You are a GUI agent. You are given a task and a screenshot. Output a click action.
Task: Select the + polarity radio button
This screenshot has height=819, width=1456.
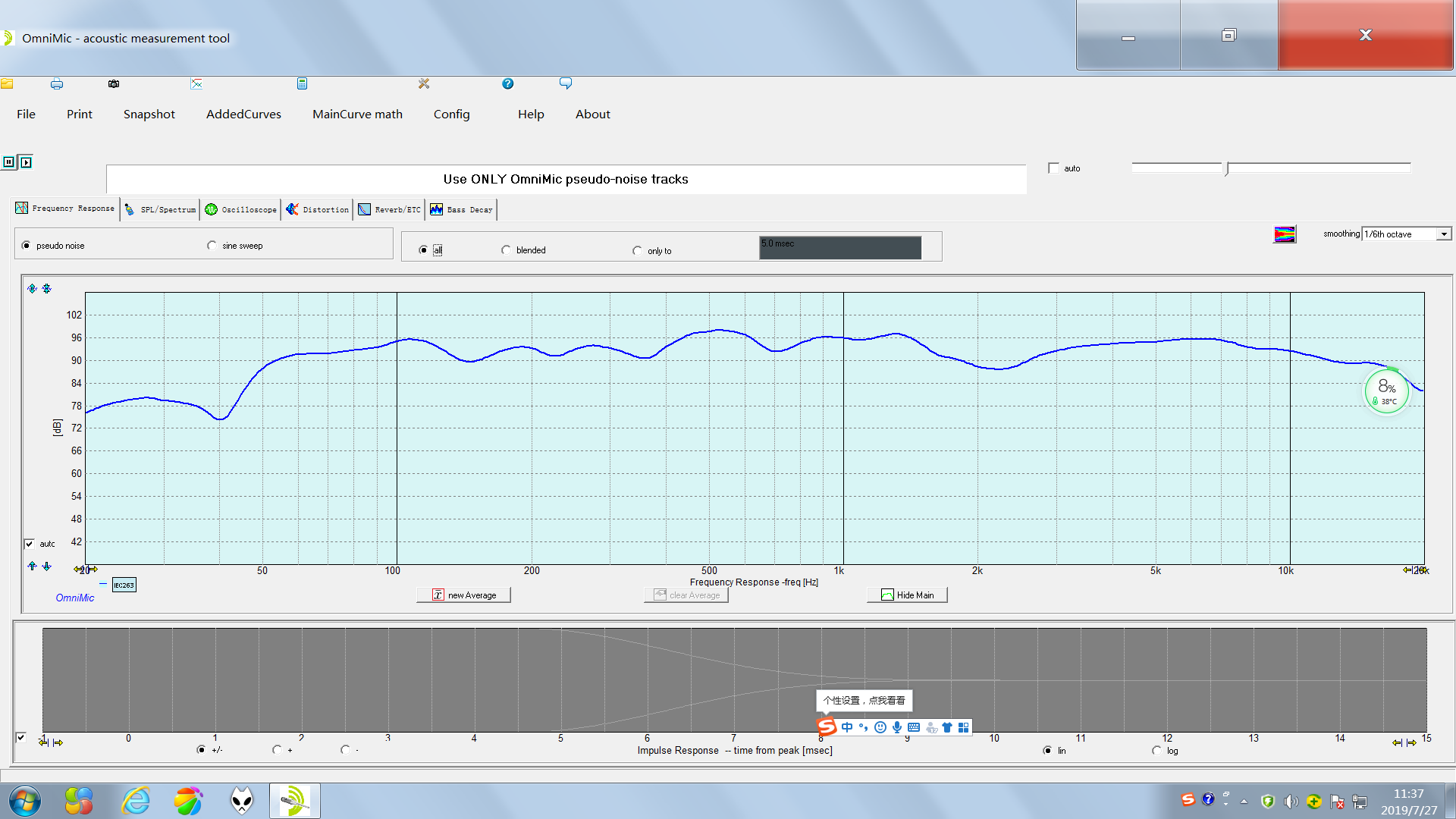pyautogui.click(x=277, y=750)
